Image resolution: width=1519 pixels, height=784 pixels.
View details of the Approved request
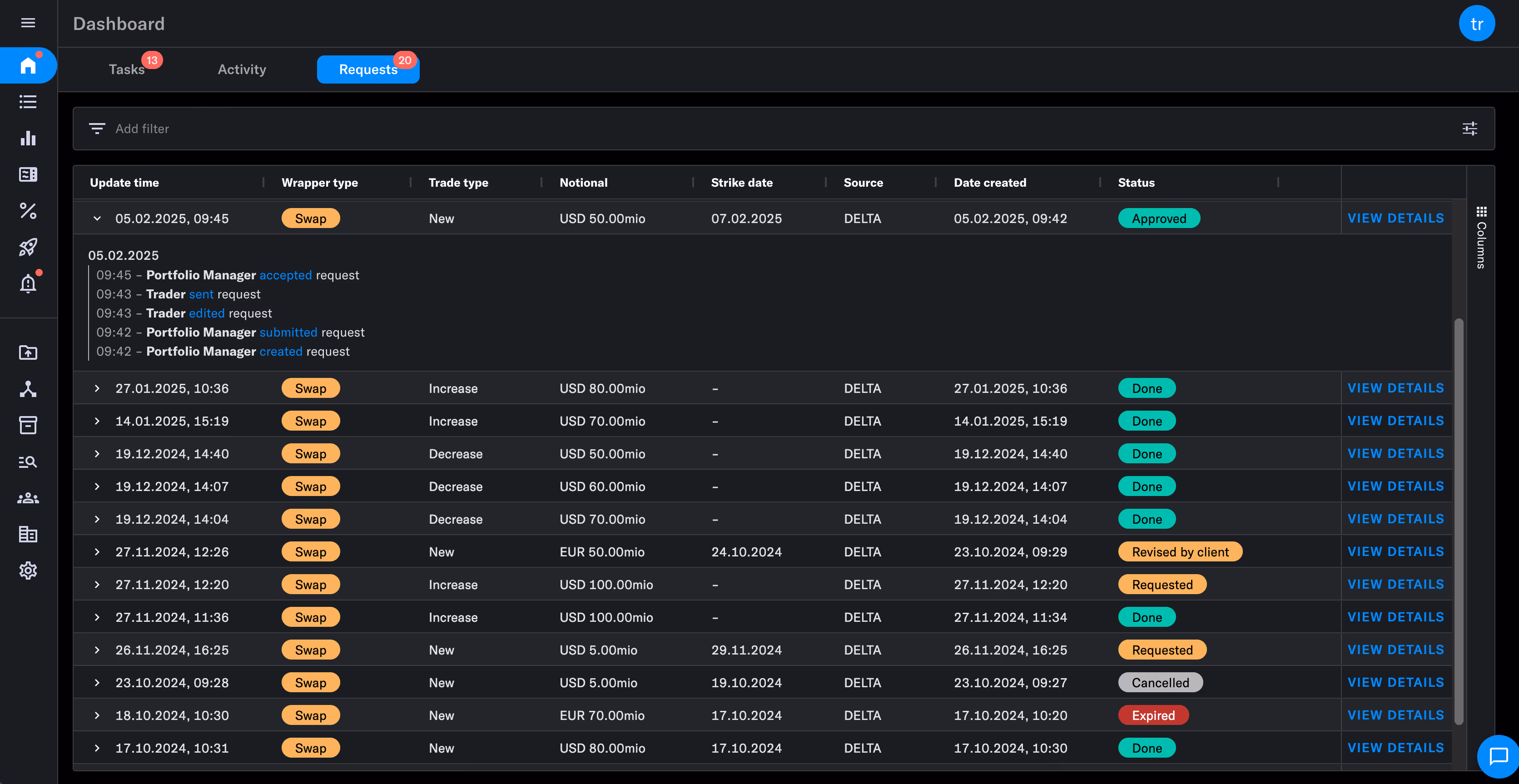1396,218
